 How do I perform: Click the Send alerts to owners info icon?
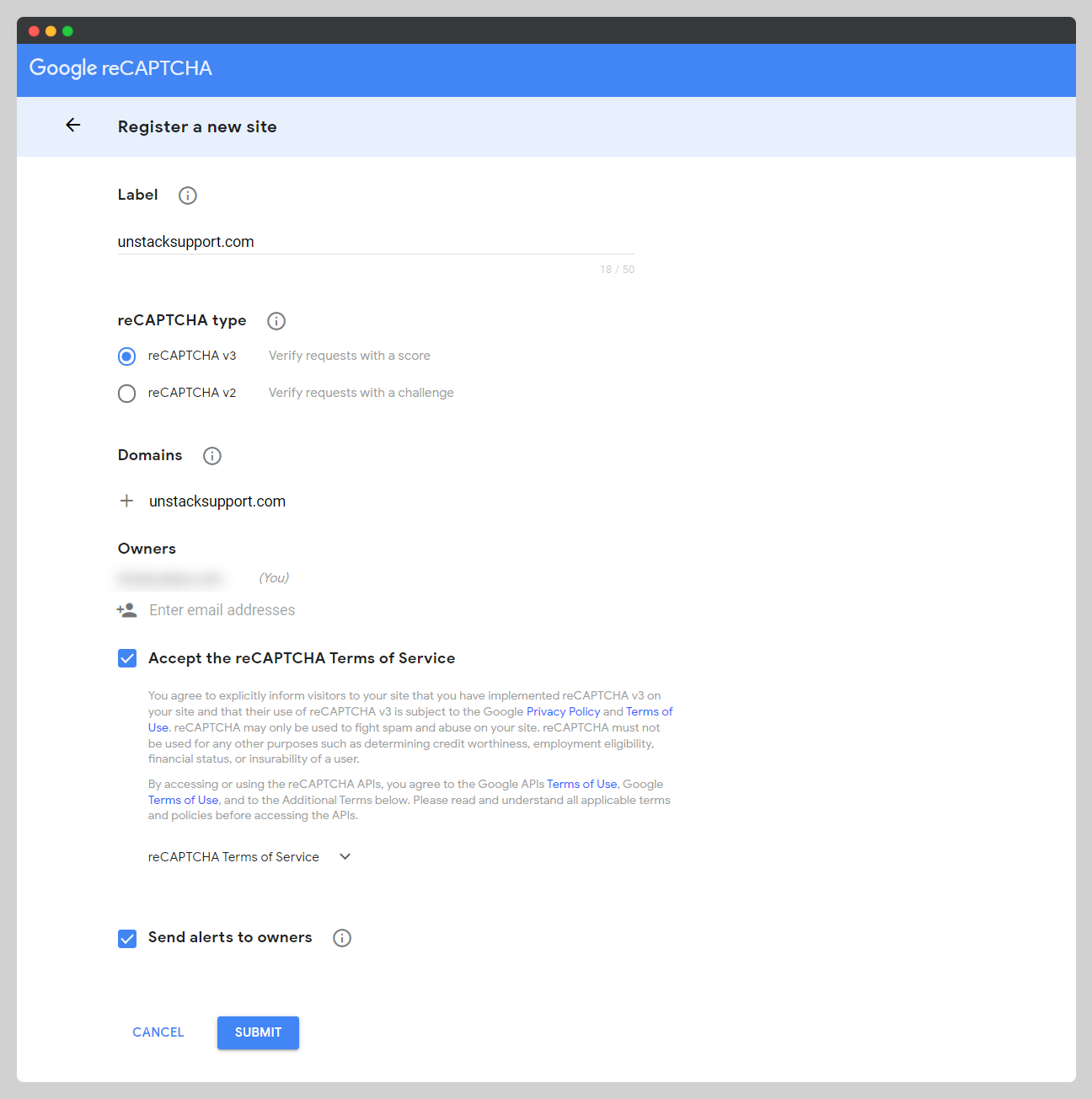(342, 937)
